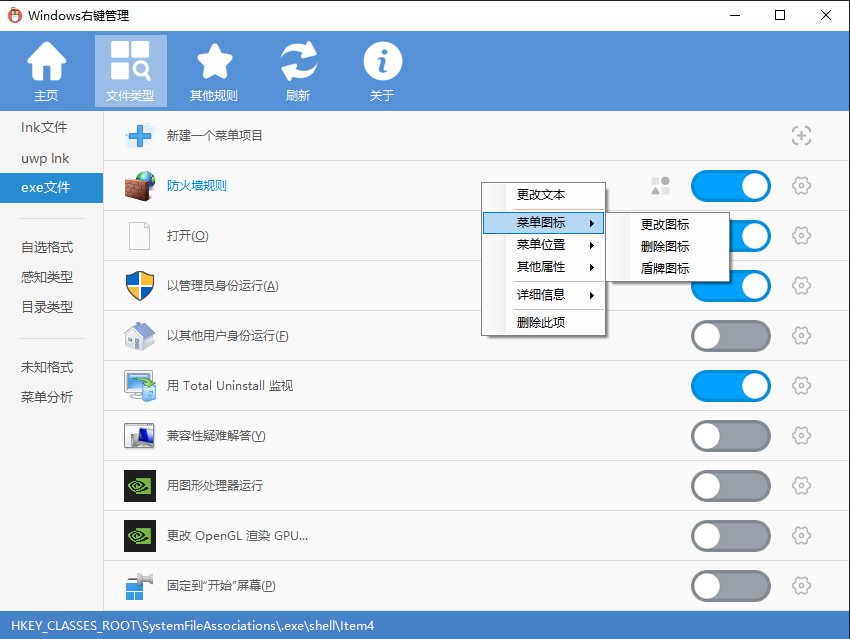The image size is (850, 639).
Task: Enable the 兼容性疑难解答 toggle
Action: 730,436
